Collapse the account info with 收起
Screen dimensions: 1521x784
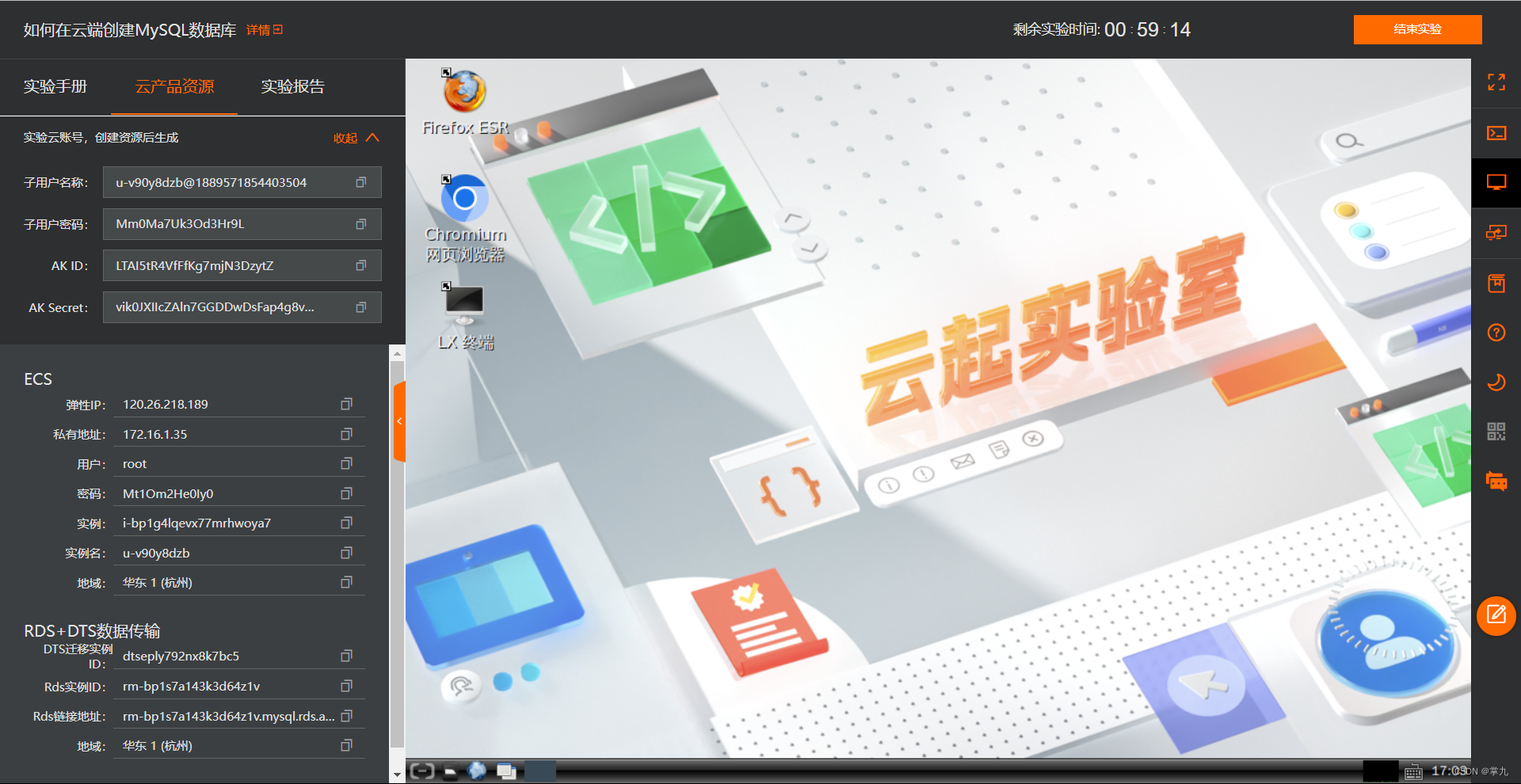[x=356, y=138]
